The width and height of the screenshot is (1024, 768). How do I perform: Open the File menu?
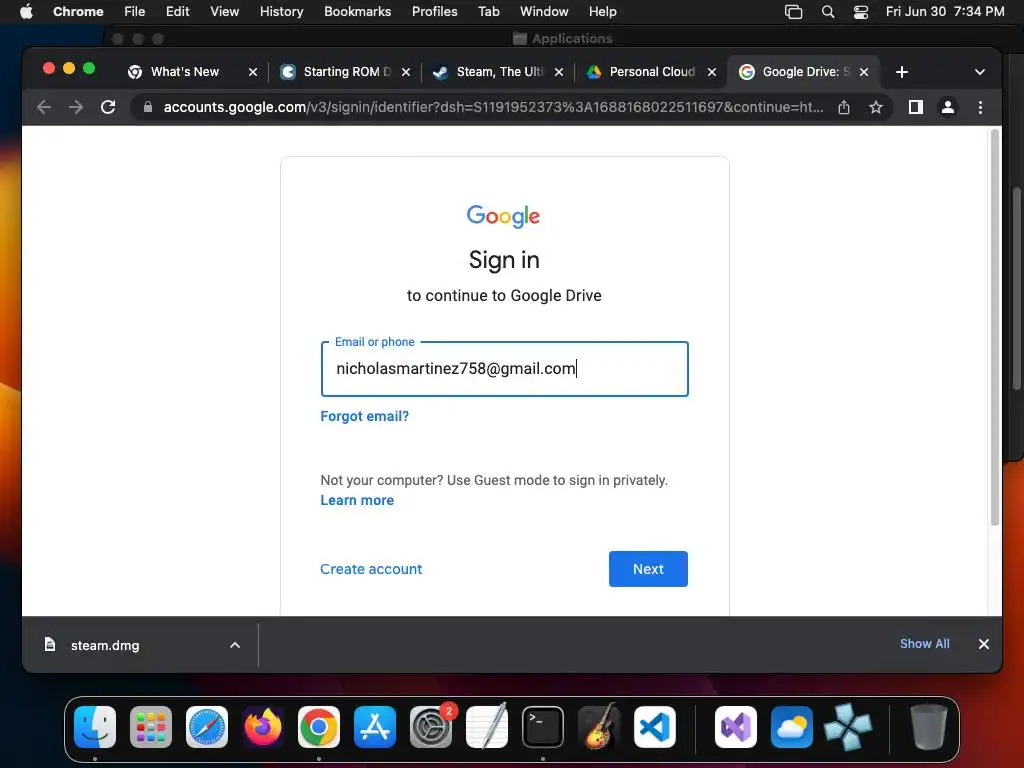pos(135,12)
